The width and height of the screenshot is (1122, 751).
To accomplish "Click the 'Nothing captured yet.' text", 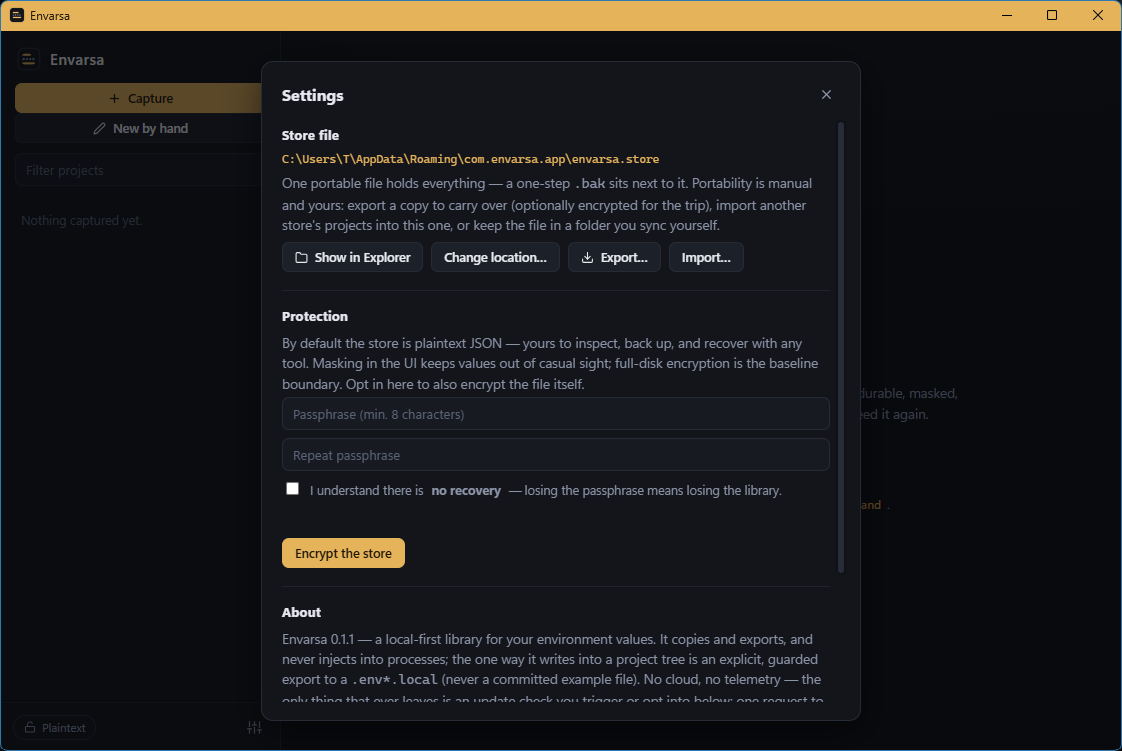I will click(x=82, y=220).
